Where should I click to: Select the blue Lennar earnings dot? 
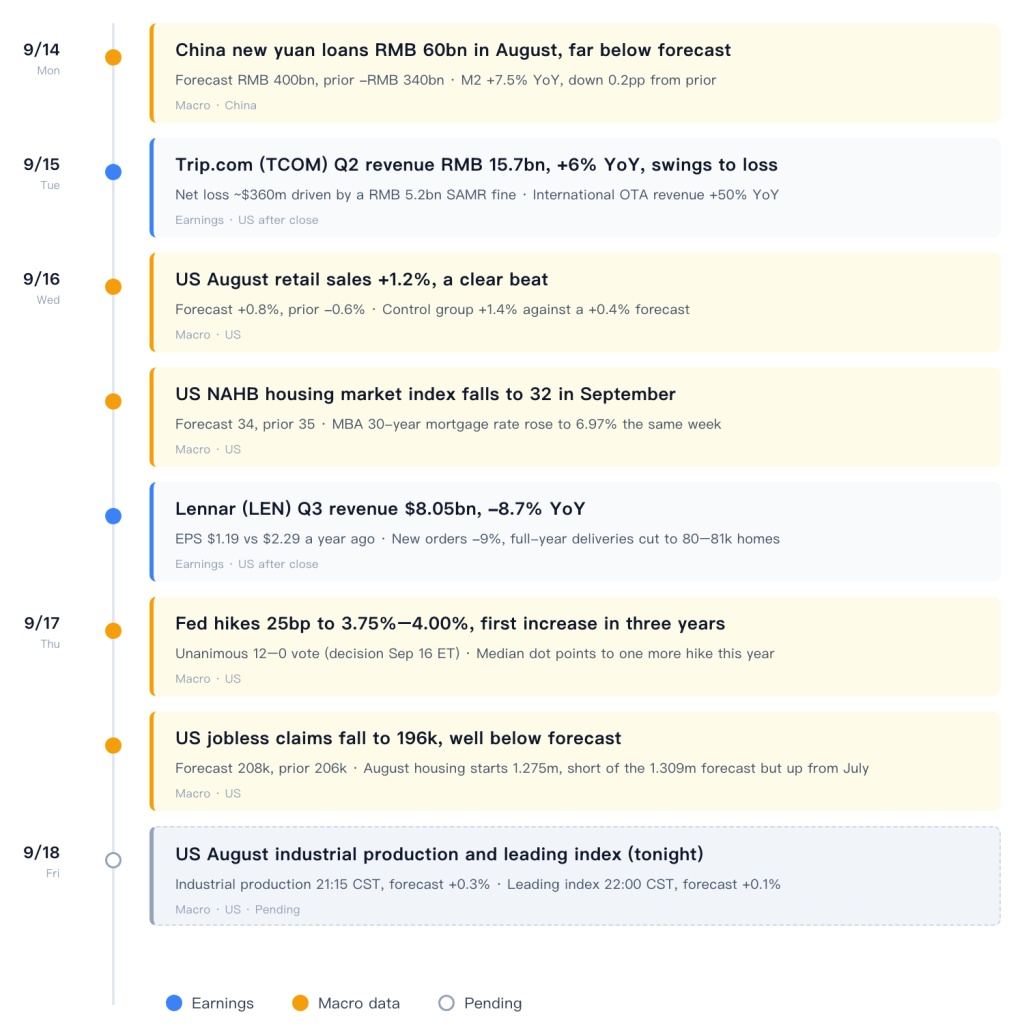[x=114, y=516]
